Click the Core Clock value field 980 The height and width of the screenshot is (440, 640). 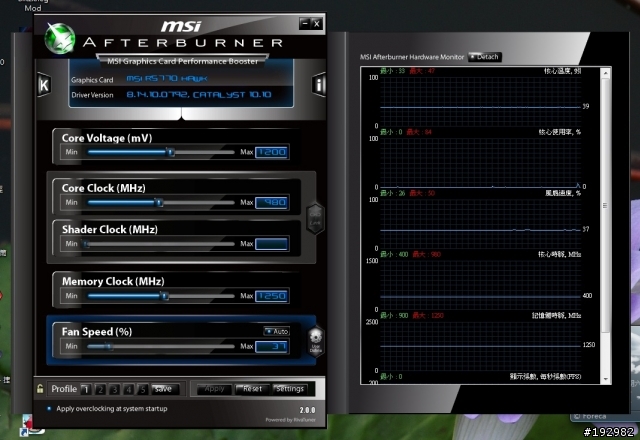pyautogui.click(x=272, y=202)
